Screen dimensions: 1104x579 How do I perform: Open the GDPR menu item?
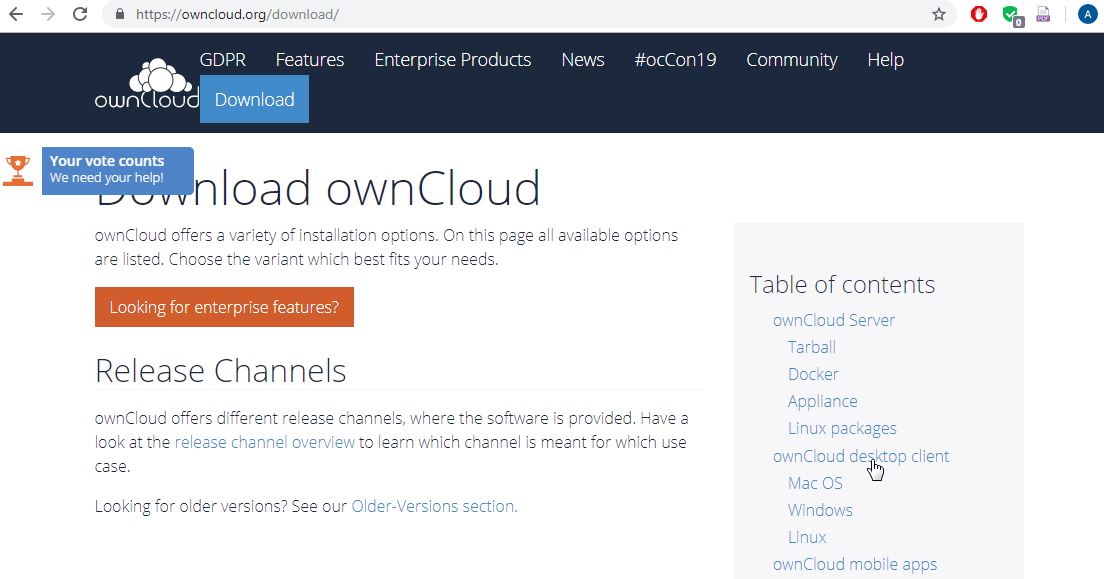click(x=222, y=60)
